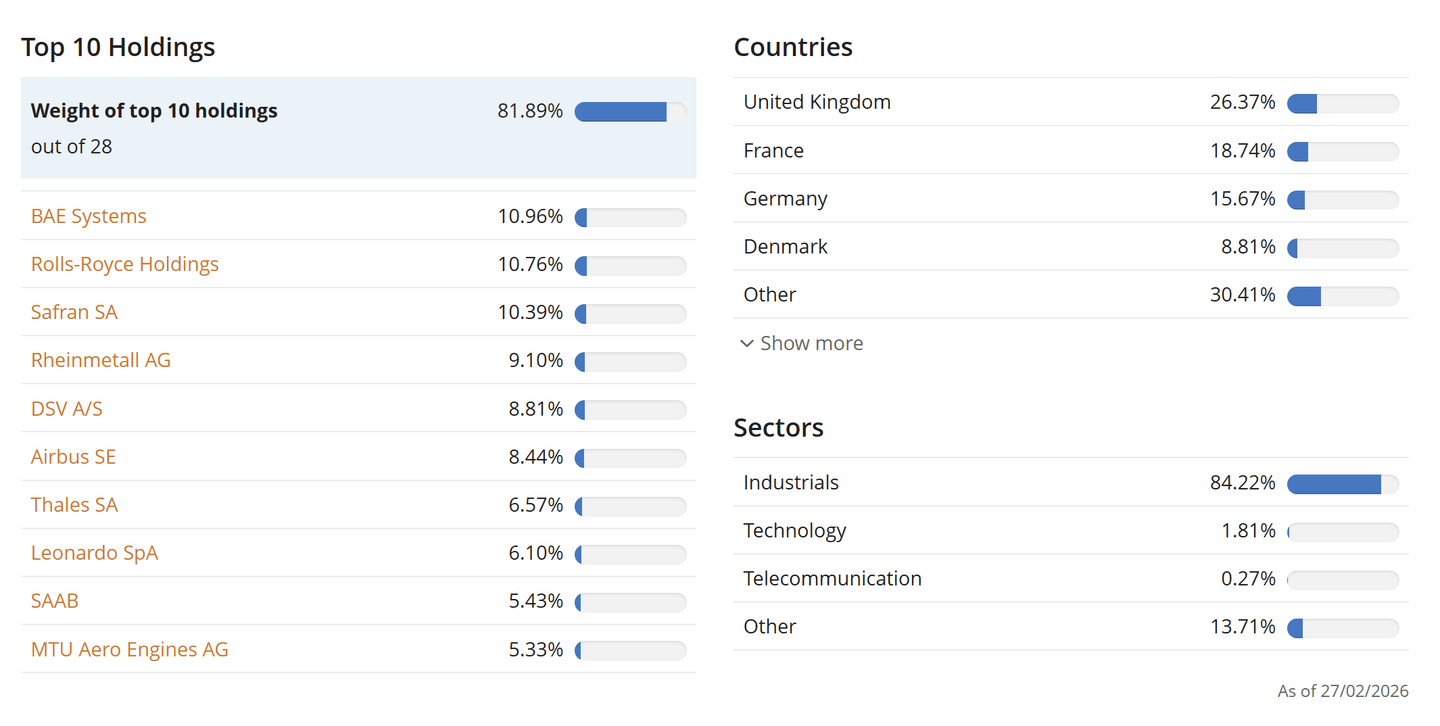Click the Safran SA holding link
The image size is (1440, 726).
[74, 312]
